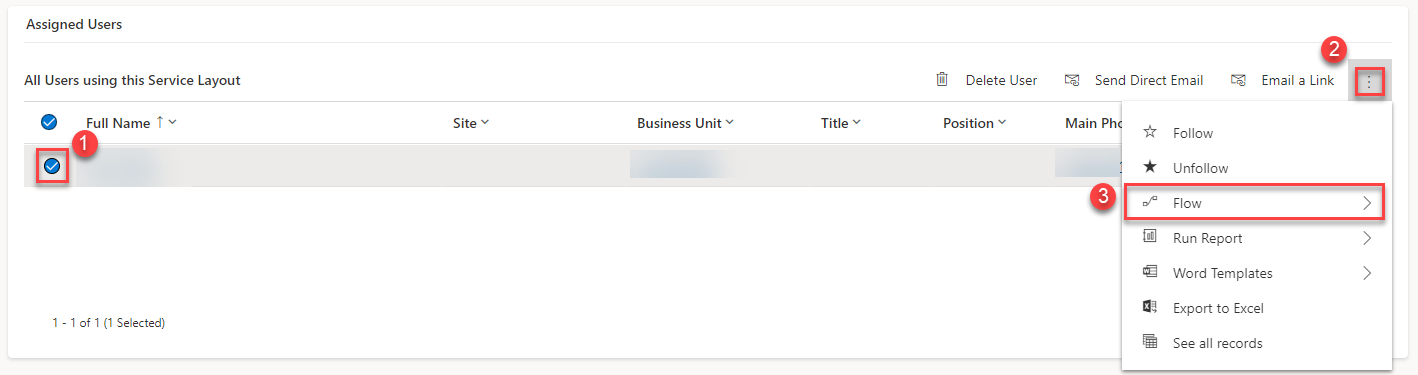Screen dimensions: 1418x375
Task: Click the Word Templates document icon
Action: [1150, 273]
